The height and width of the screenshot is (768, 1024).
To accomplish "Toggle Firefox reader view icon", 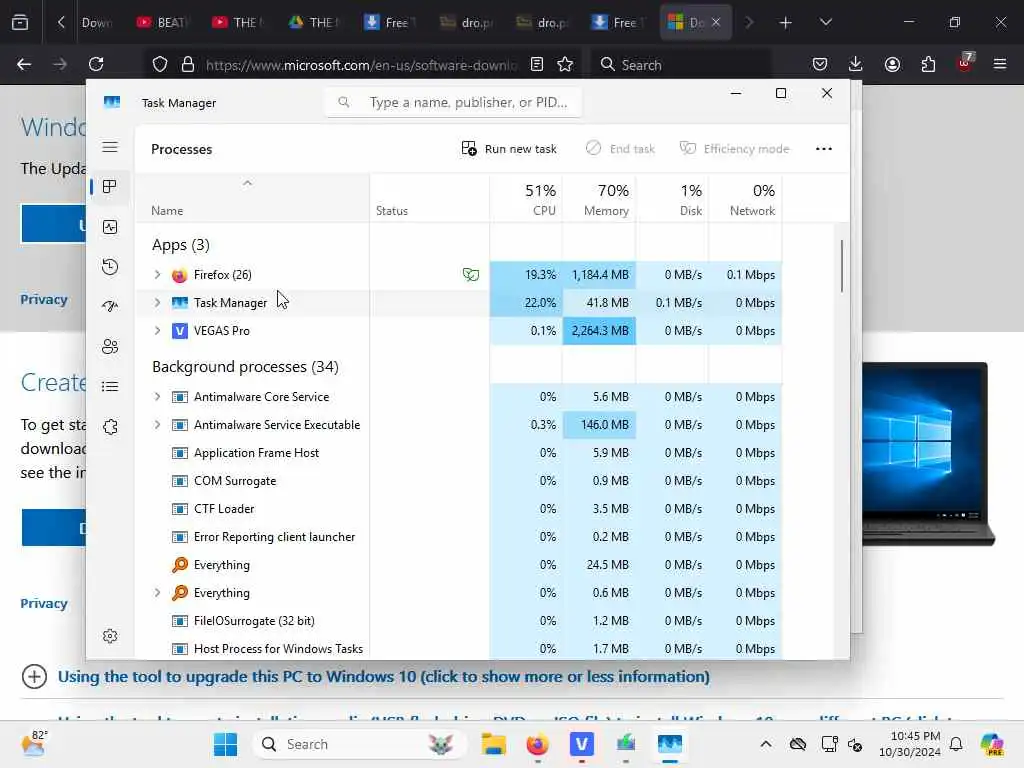I will (x=537, y=64).
